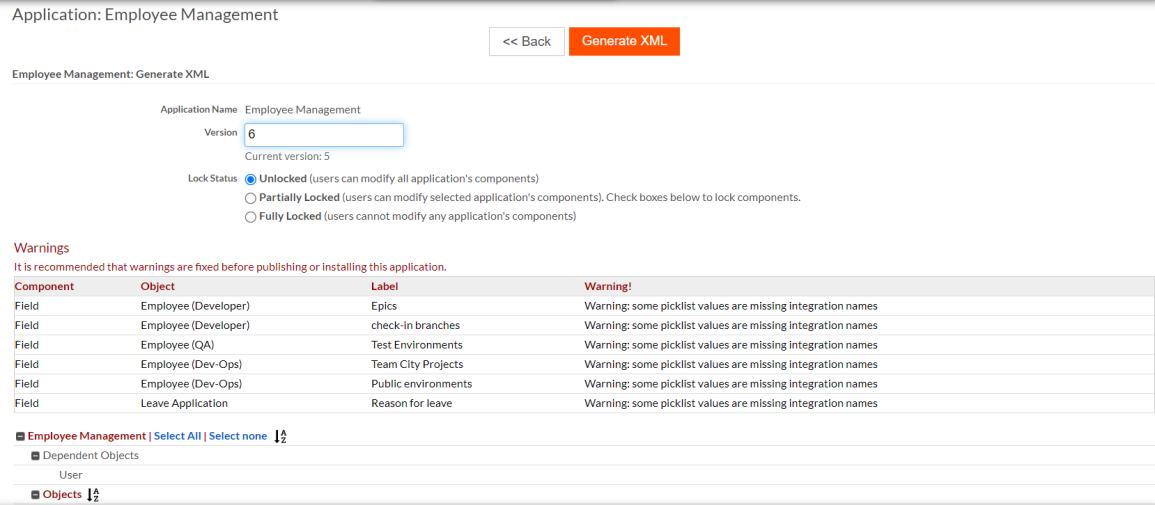Click the Public environments warning row

[x=421, y=384]
